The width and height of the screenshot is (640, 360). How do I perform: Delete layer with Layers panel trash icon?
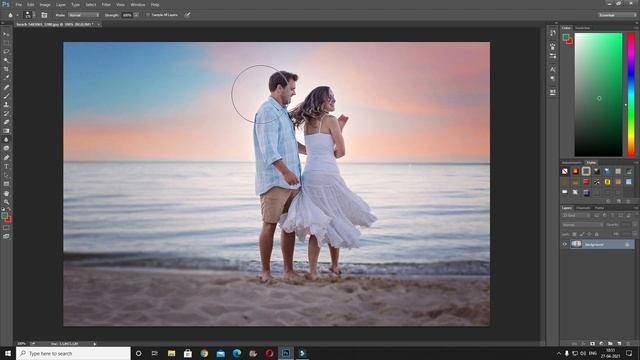(628, 344)
